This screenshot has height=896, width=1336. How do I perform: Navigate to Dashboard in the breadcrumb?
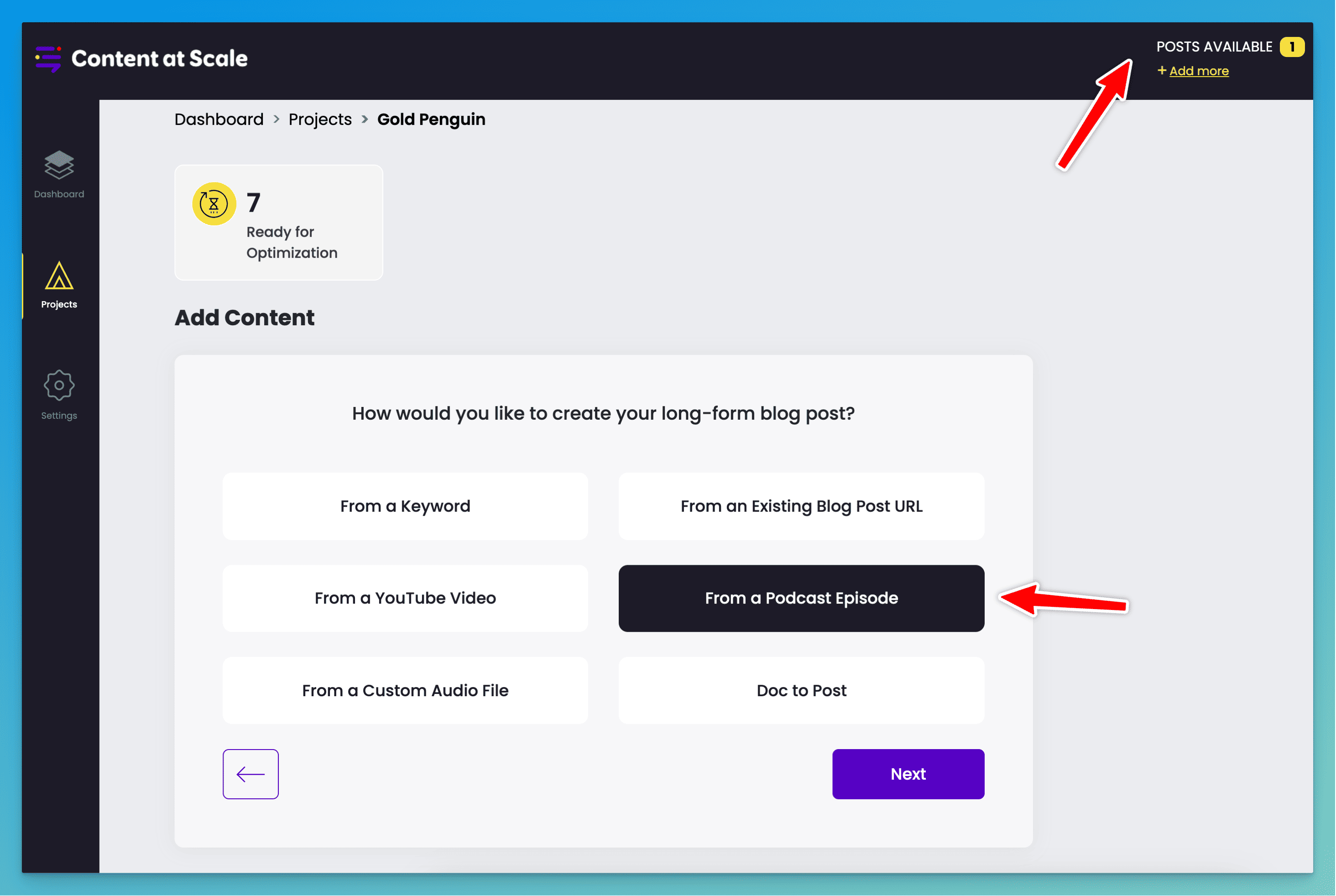(x=219, y=120)
